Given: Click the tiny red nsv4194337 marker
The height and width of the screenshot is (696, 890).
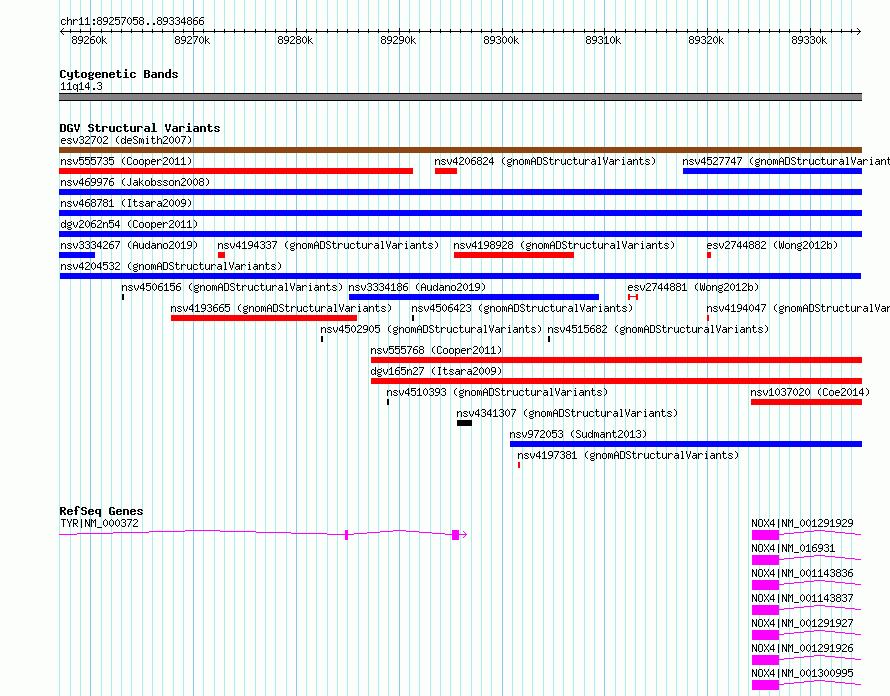Looking at the screenshot, I should [221, 255].
